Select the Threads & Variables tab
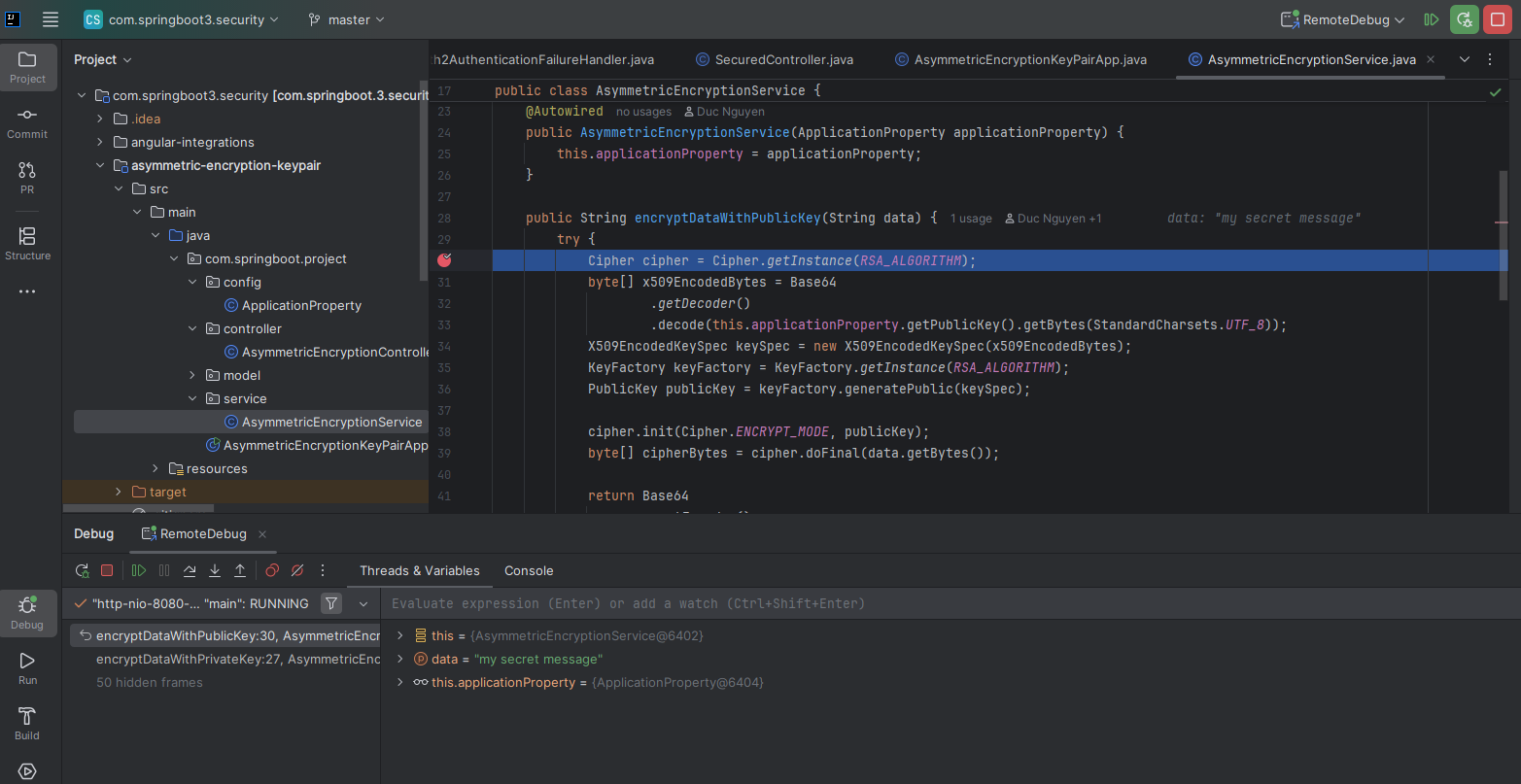Viewport: 1521px width, 784px height. point(420,570)
